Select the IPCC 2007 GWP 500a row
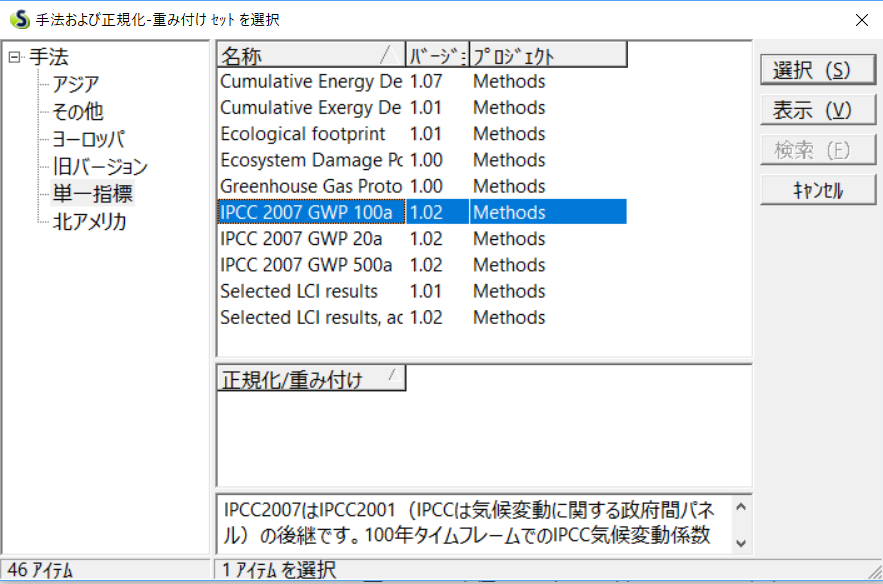 [422, 265]
